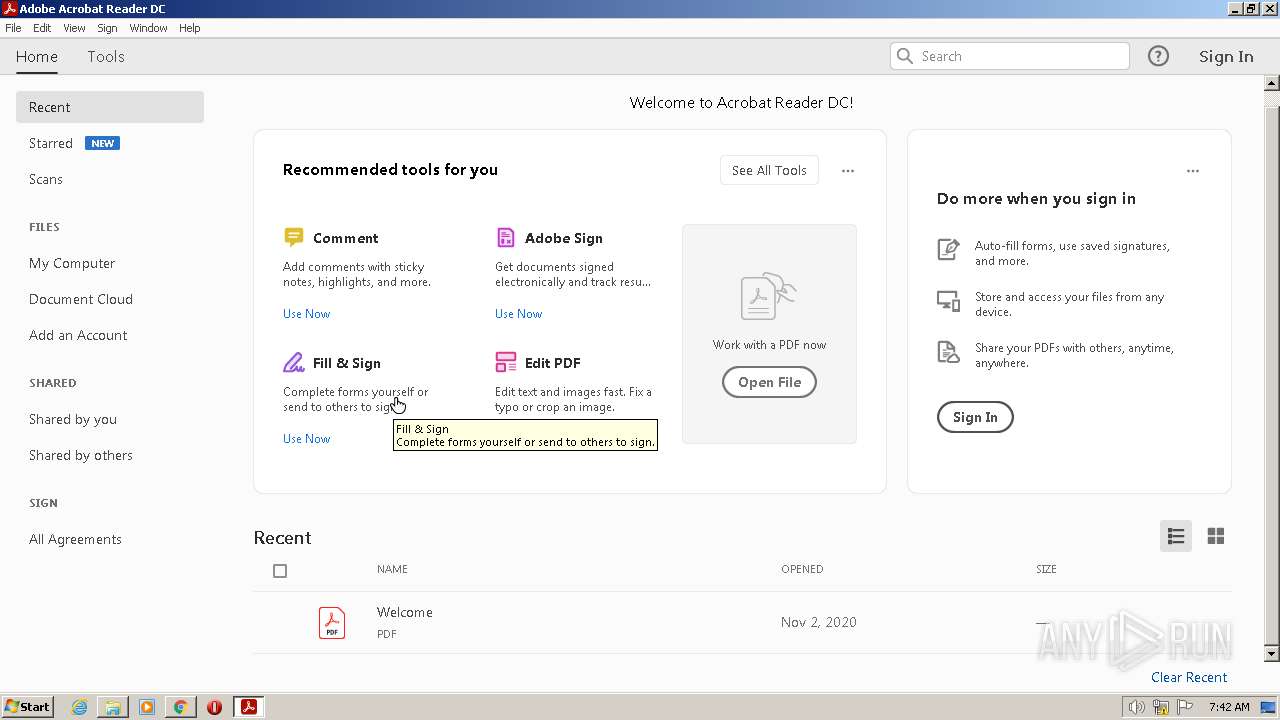Click Use Now under Fill & Sign
The width and height of the screenshot is (1280, 720).
coord(306,438)
